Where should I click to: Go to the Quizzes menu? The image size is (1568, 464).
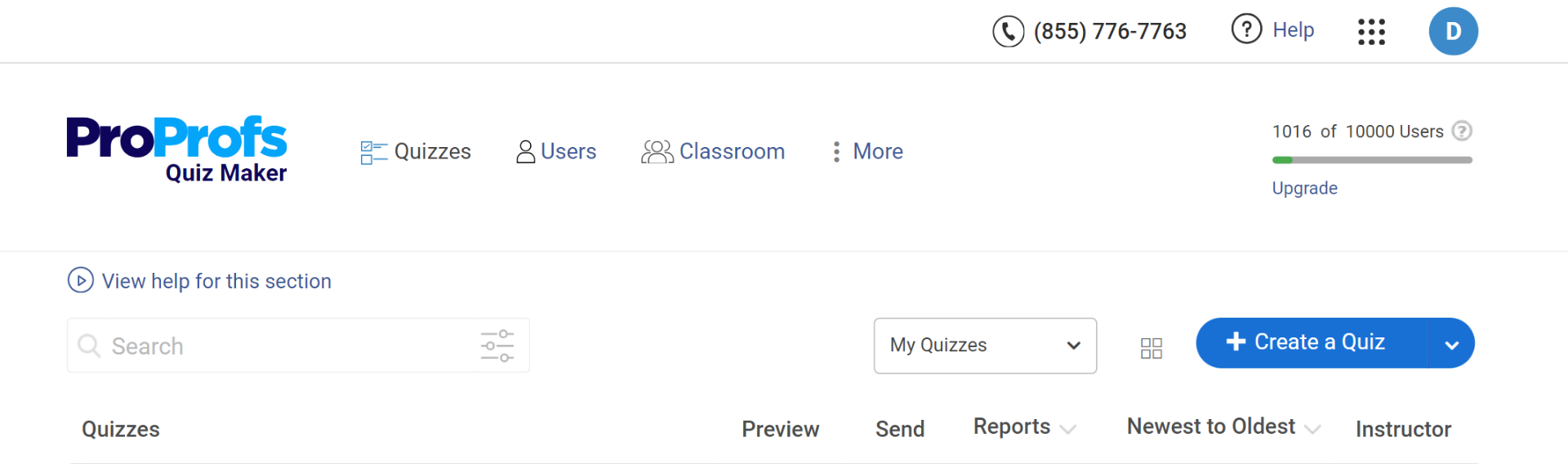pyautogui.click(x=416, y=152)
